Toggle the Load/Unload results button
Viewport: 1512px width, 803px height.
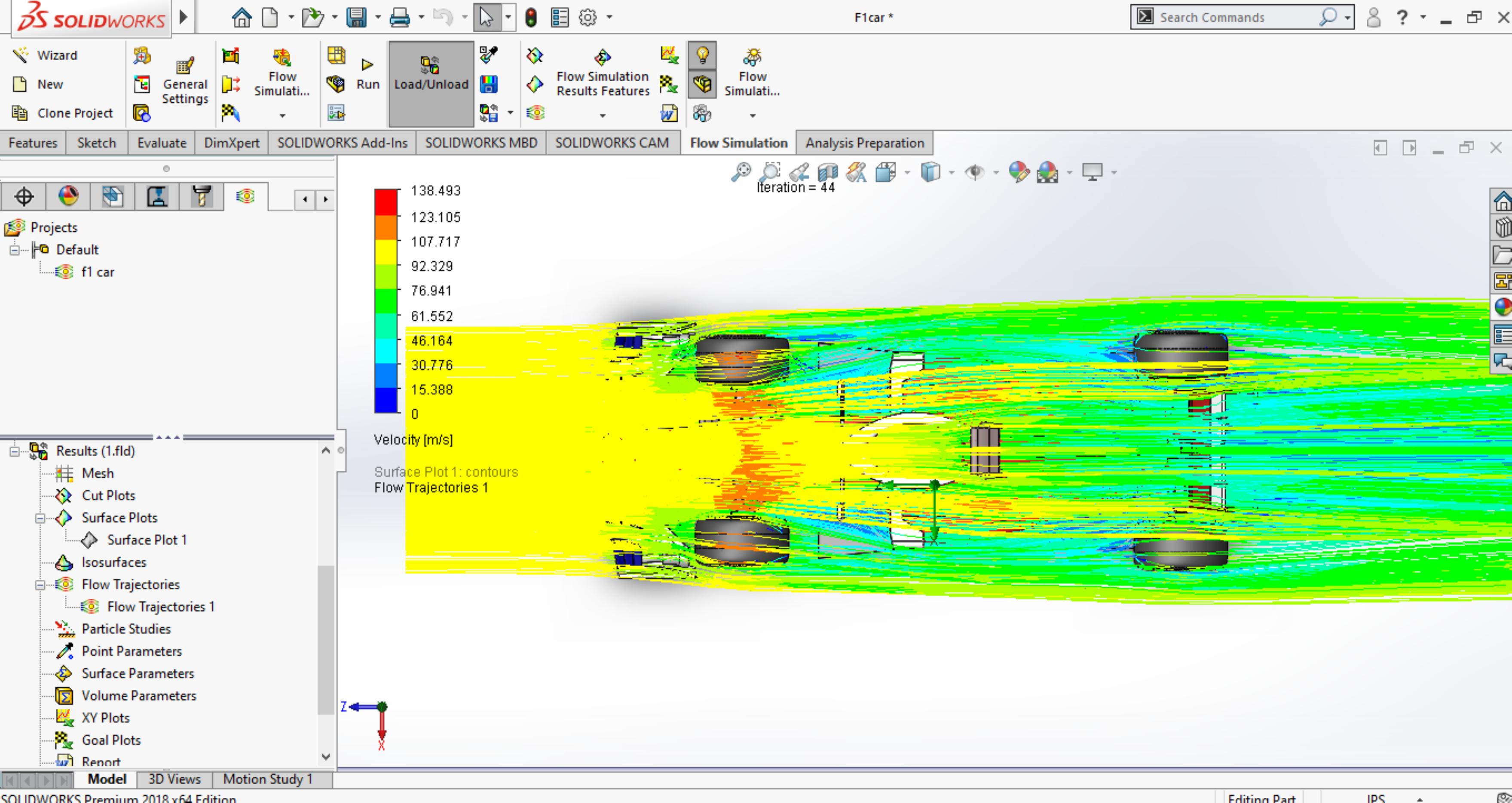(x=432, y=83)
